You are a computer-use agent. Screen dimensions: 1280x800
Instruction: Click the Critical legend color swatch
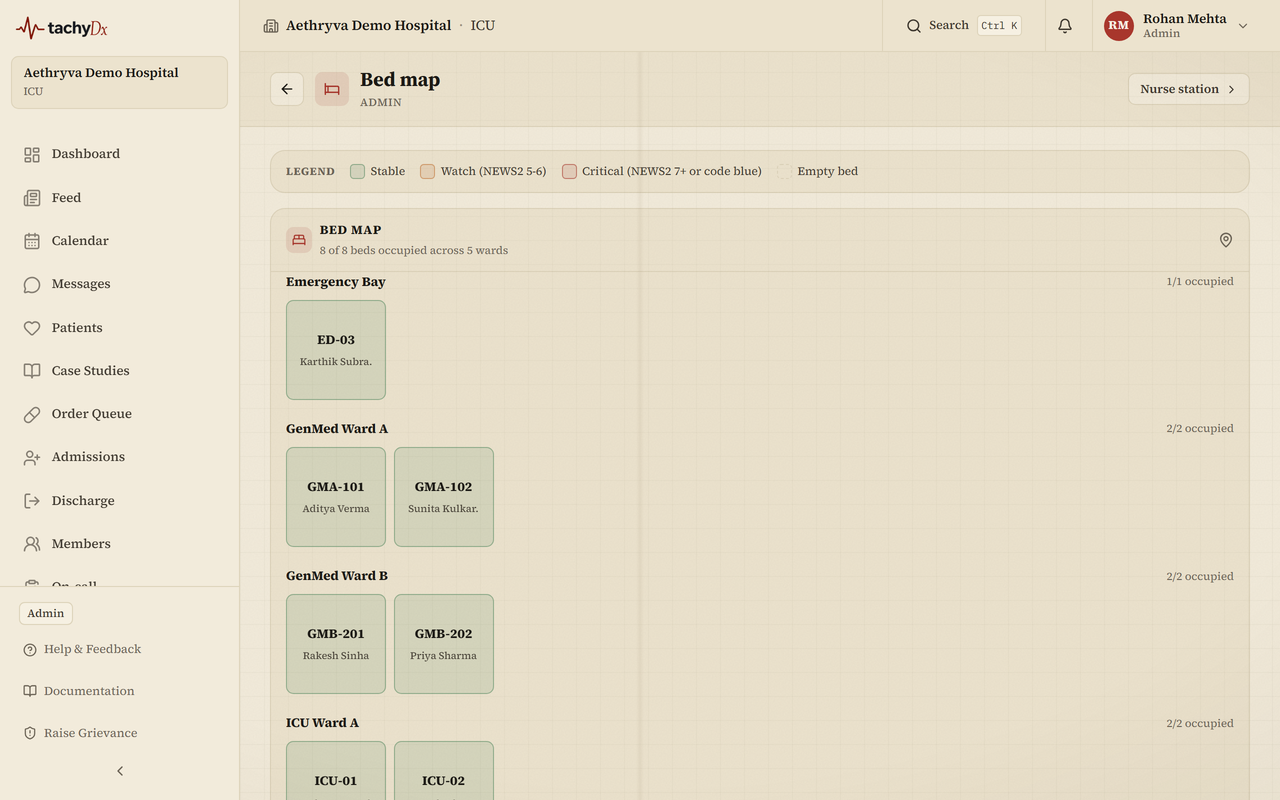pos(569,172)
